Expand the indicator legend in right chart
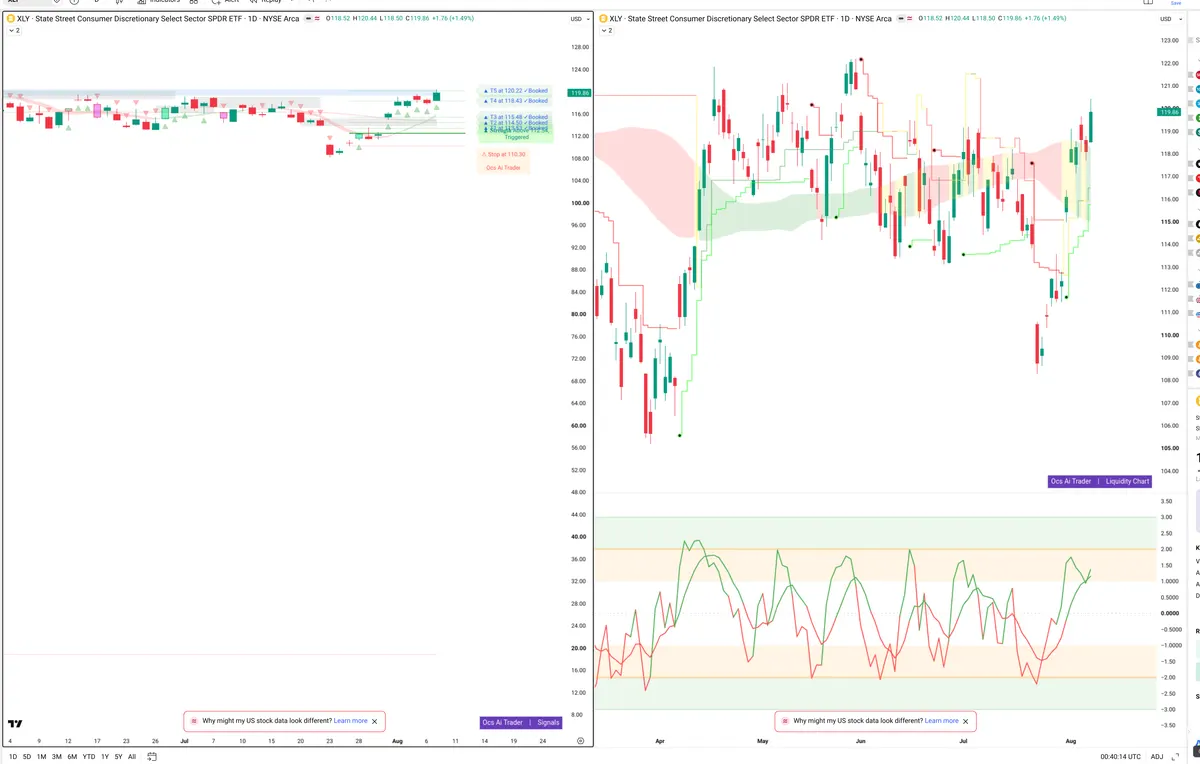Image resolution: width=1200 pixels, height=764 pixels. tap(607, 31)
